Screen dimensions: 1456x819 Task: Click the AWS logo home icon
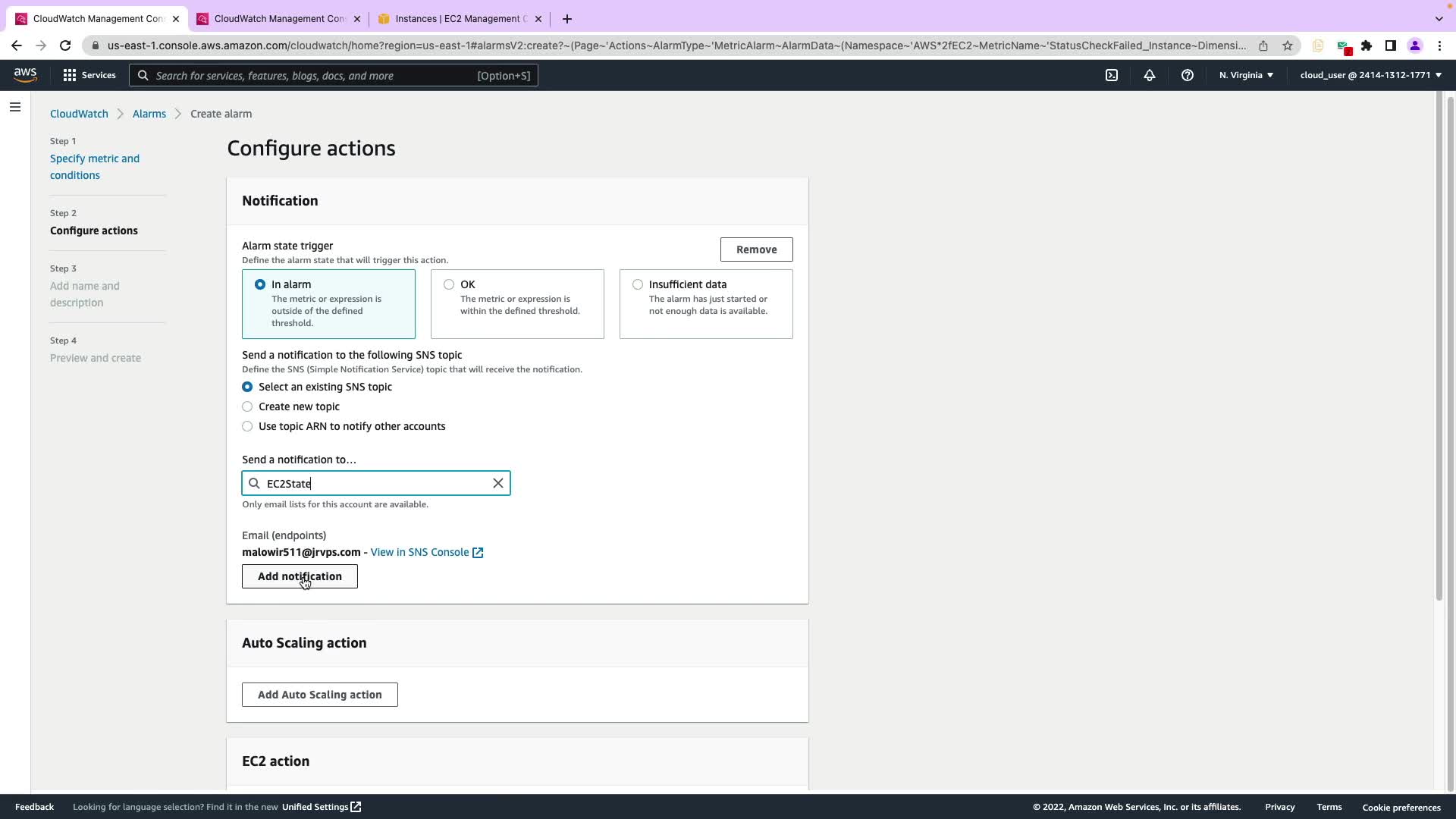coord(25,74)
